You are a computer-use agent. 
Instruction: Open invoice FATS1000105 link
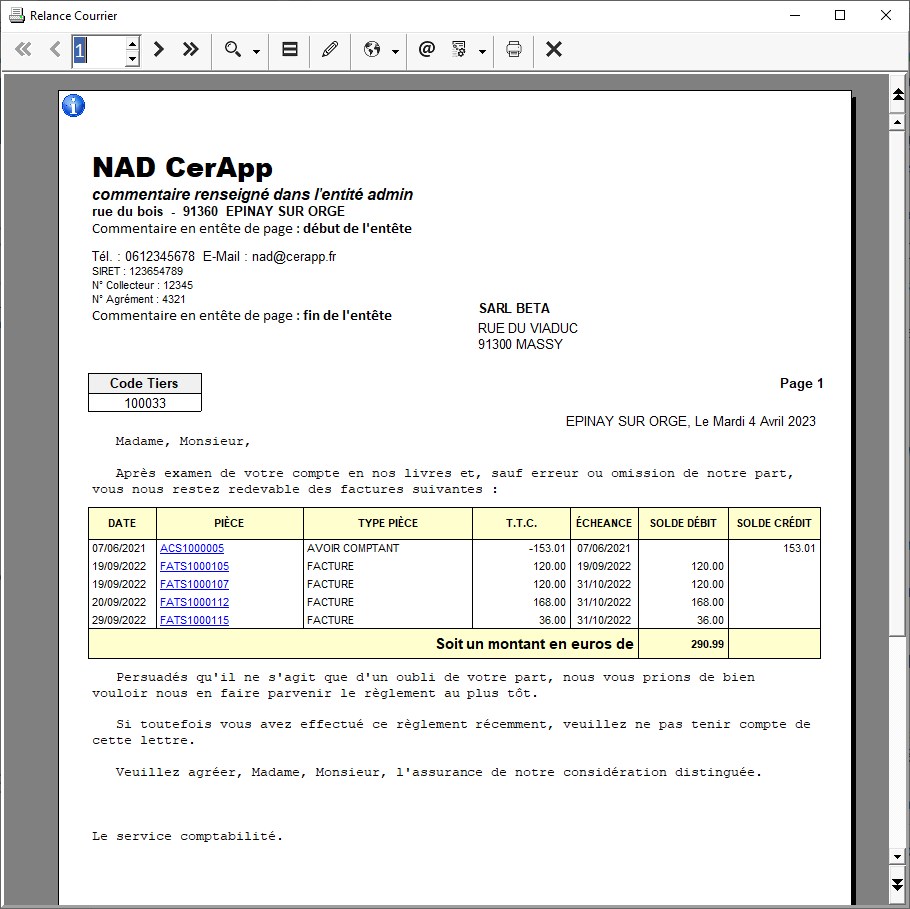(x=194, y=566)
